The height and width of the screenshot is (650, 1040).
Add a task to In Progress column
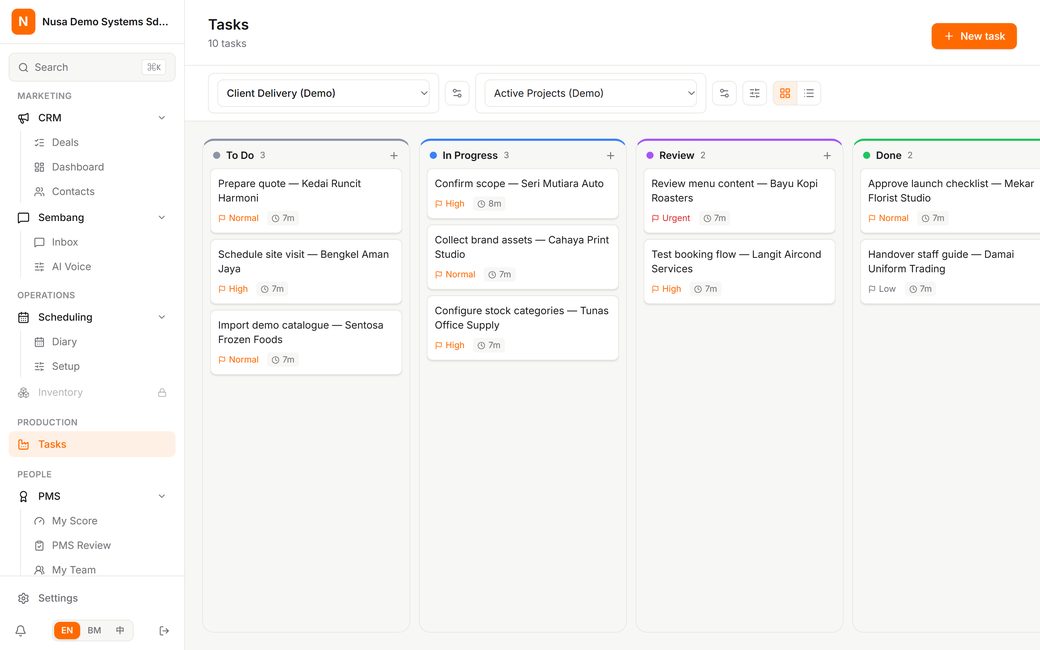tap(610, 155)
